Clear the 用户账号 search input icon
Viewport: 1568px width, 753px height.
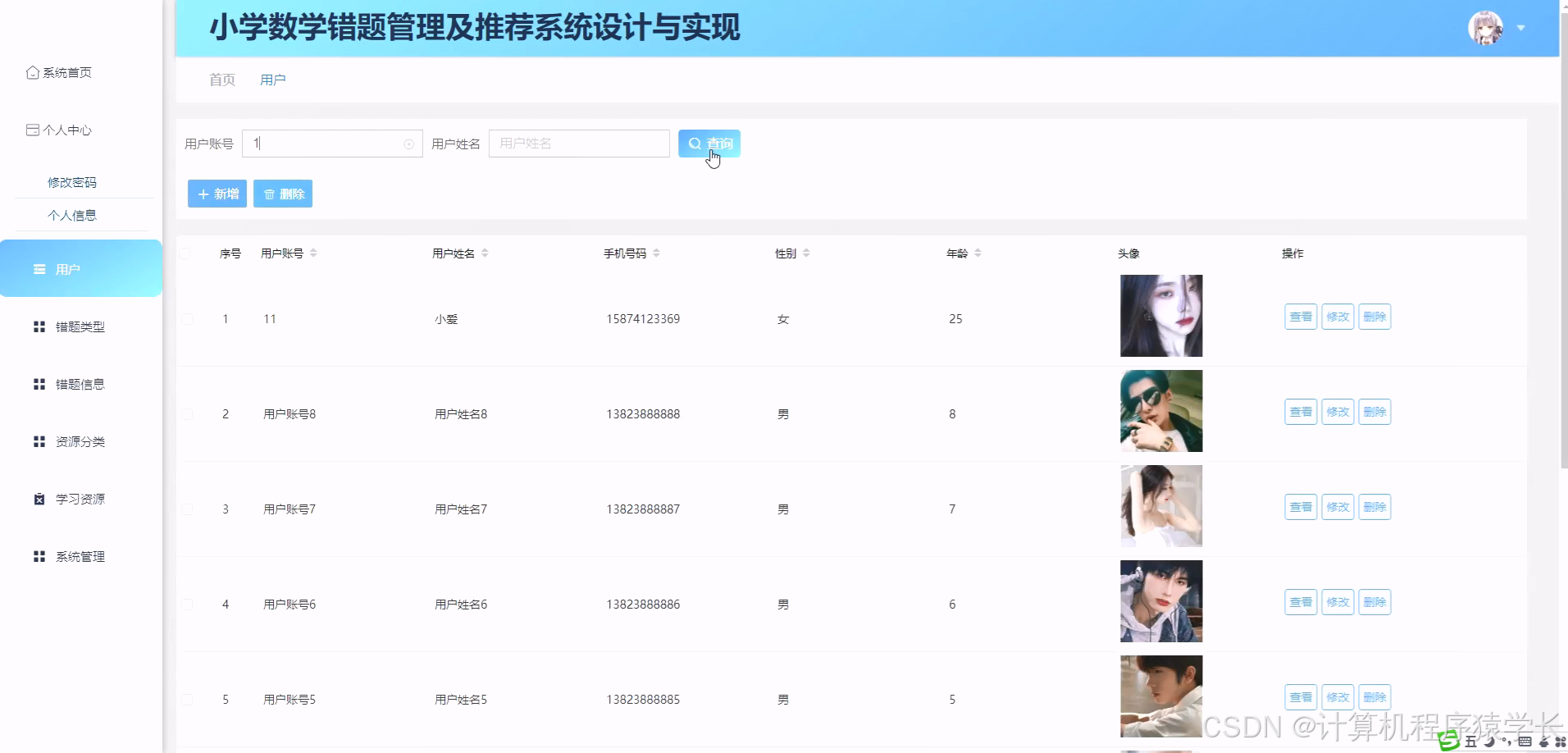click(x=408, y=144)
